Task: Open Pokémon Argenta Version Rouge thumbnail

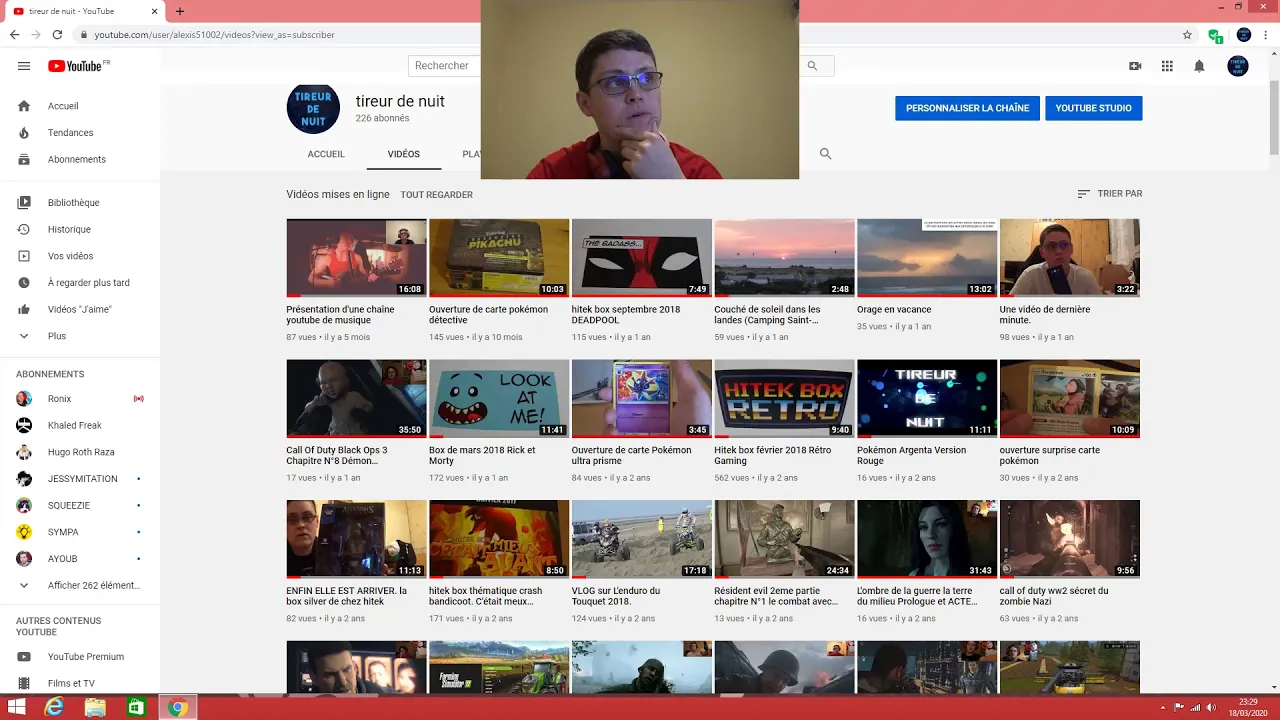Action: click(x=927, y=399)
